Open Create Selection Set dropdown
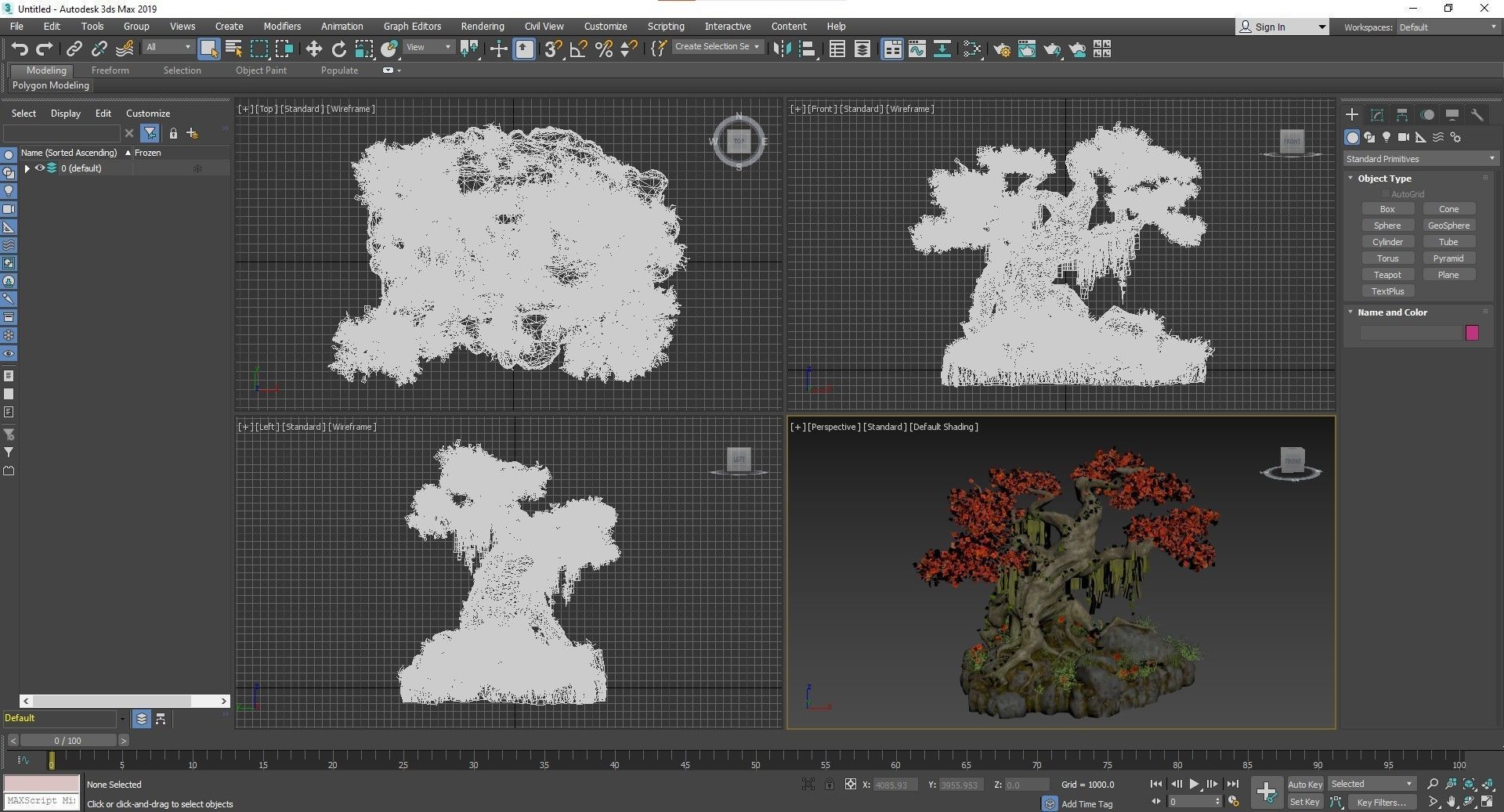Image resolution: width=1504 pixels, height=812 pixels. pyautogui.click(x=717, y=47)
